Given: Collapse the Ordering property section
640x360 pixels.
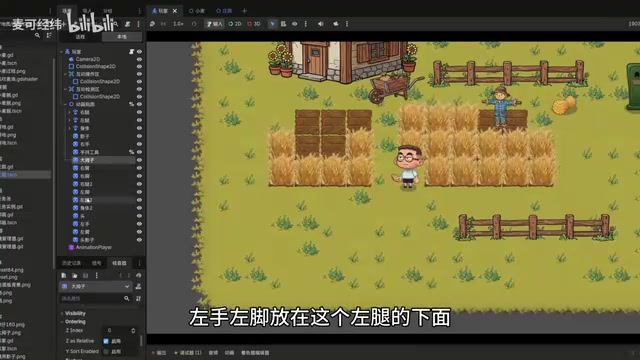Looking at the screenshot, I should pos(75,322).
